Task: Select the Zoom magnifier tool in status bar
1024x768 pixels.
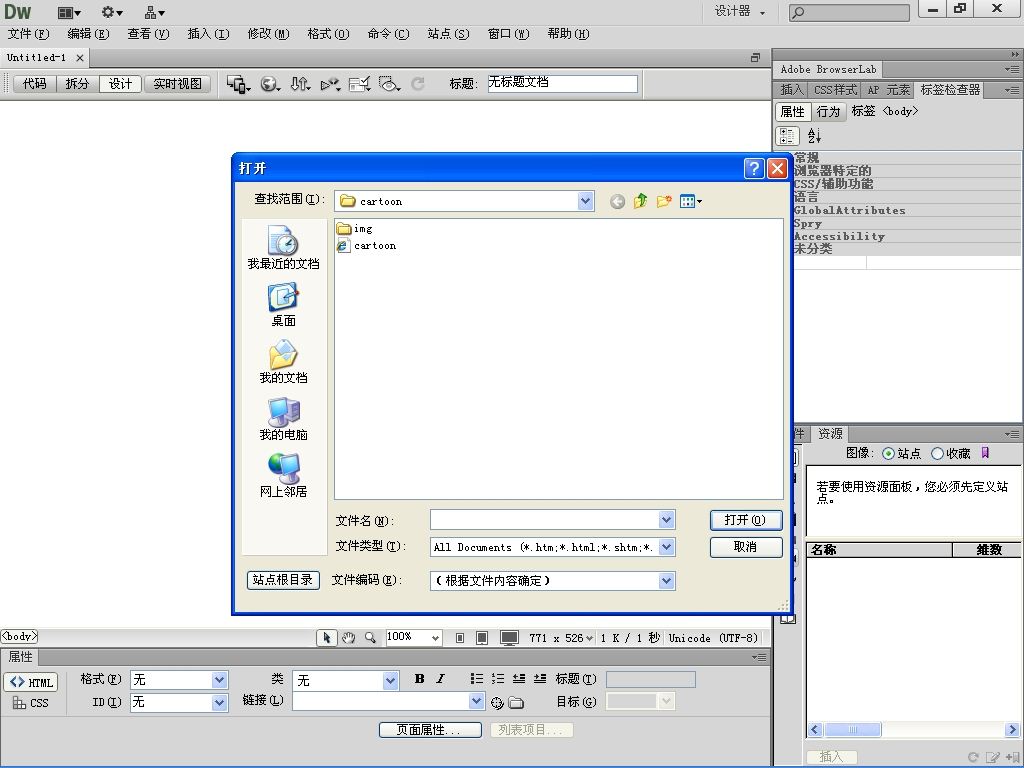Action: tap(370, 638)
